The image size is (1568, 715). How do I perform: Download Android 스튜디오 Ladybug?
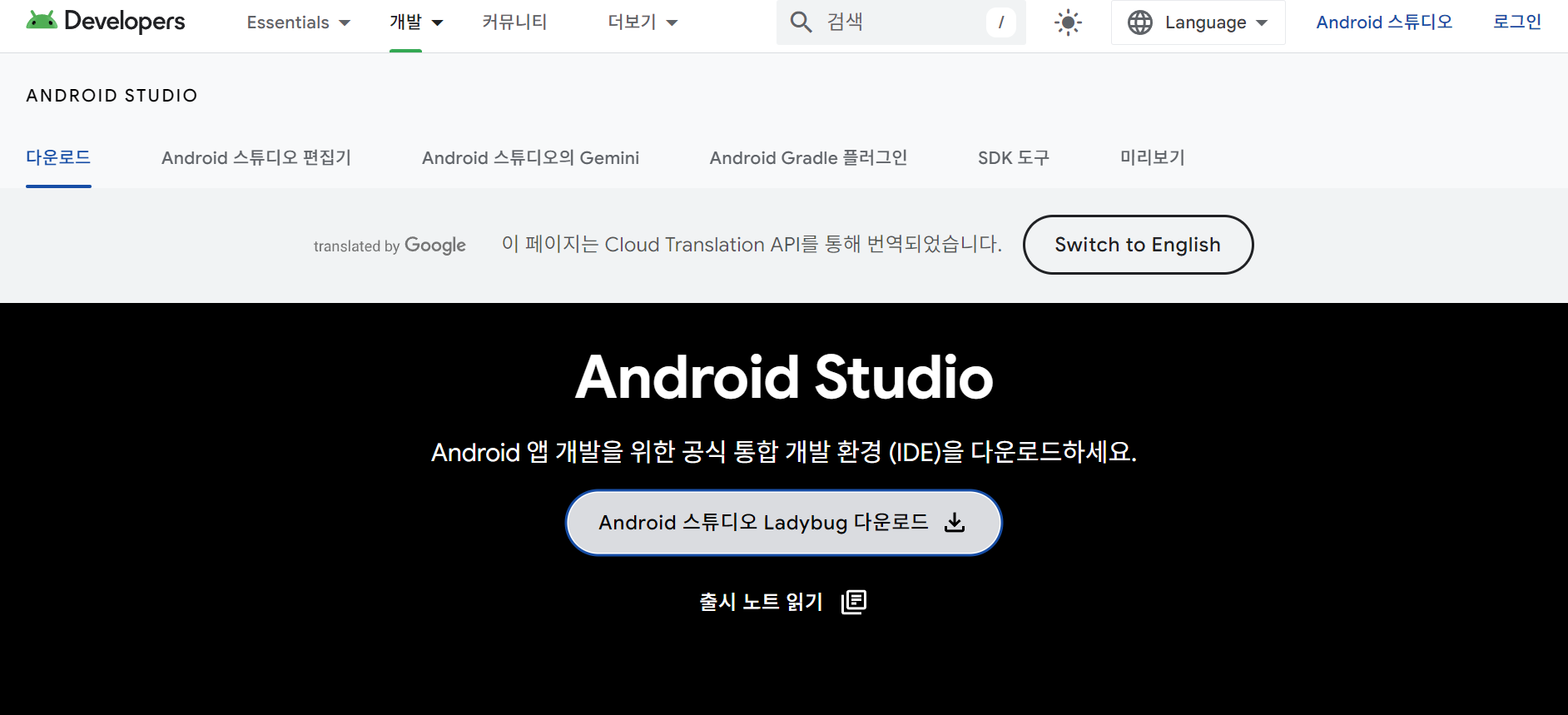(783, 523)
